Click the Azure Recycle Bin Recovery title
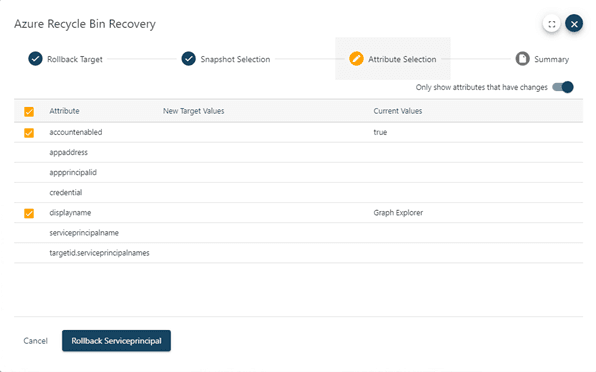Screen dimensions: 596x372 85,24
